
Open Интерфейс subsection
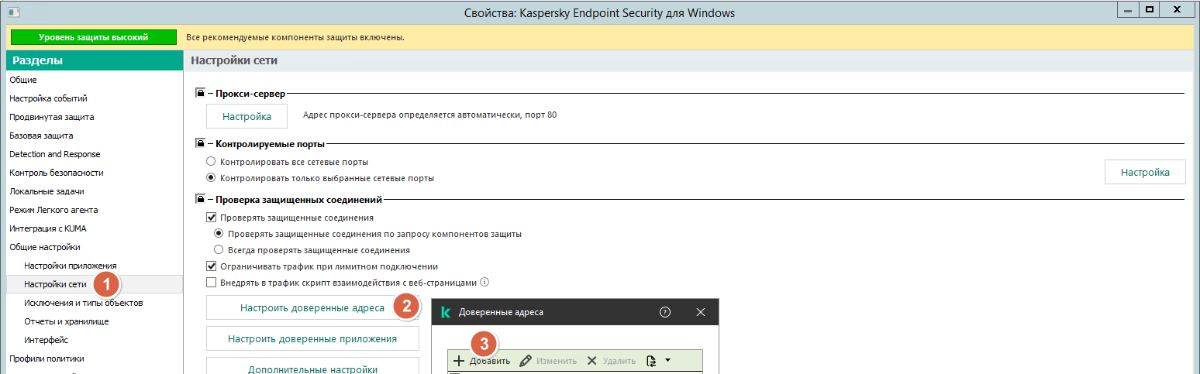pyautogui.click(x=47, y=340)
